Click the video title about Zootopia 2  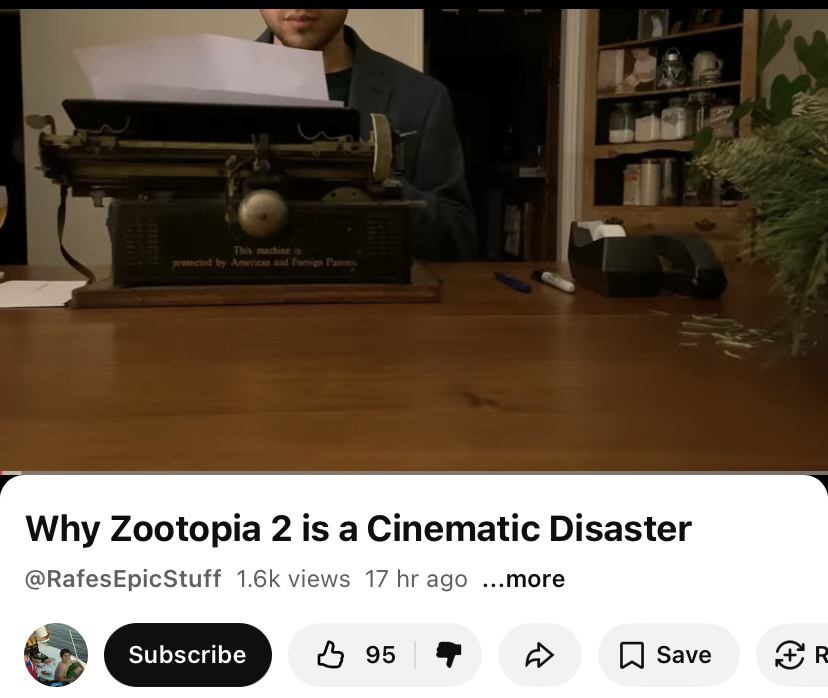tap(359, 529)
